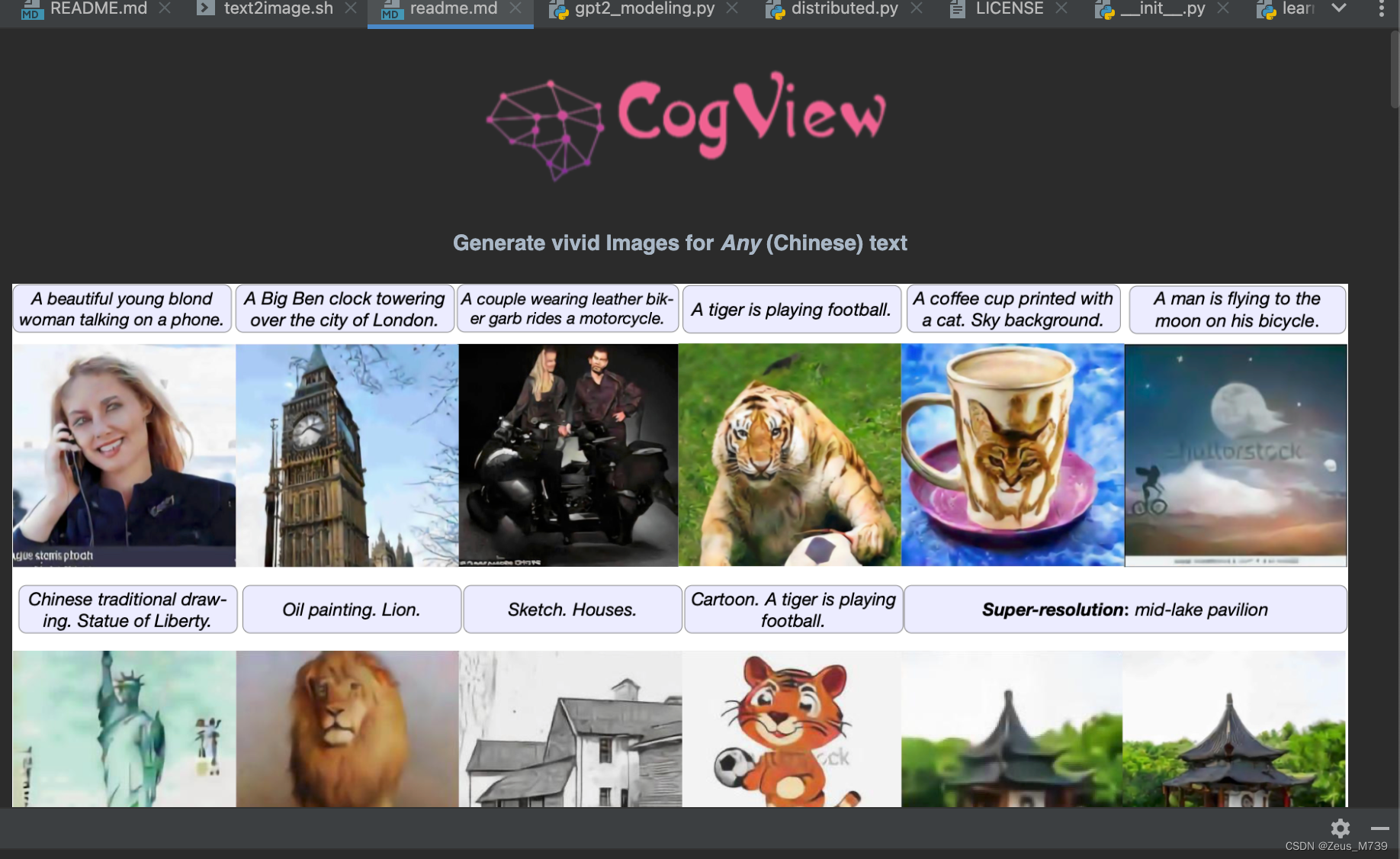
Task: Switch to the distributed.py tab
Action: 843,9
